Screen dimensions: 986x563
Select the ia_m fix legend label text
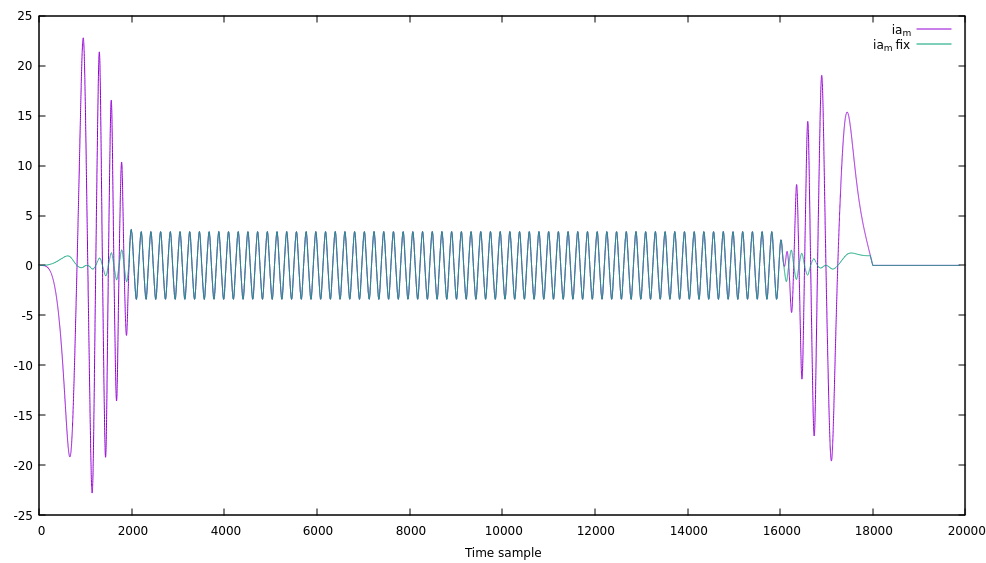(x=891, y=45)
